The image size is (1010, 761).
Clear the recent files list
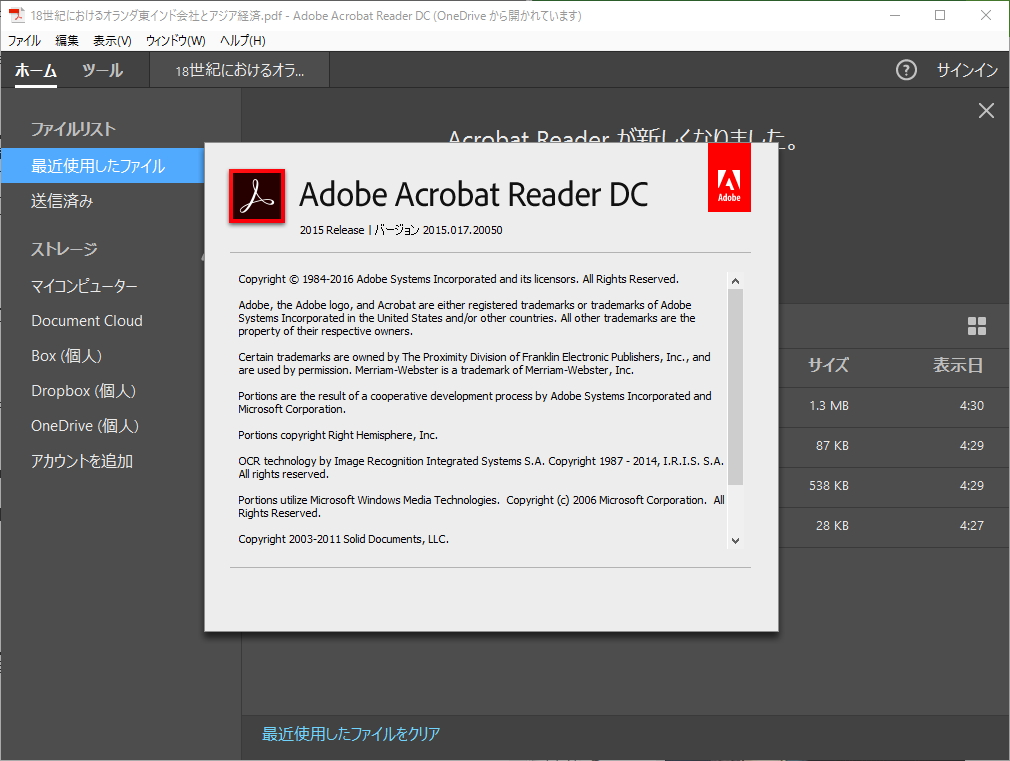point(349,733)
